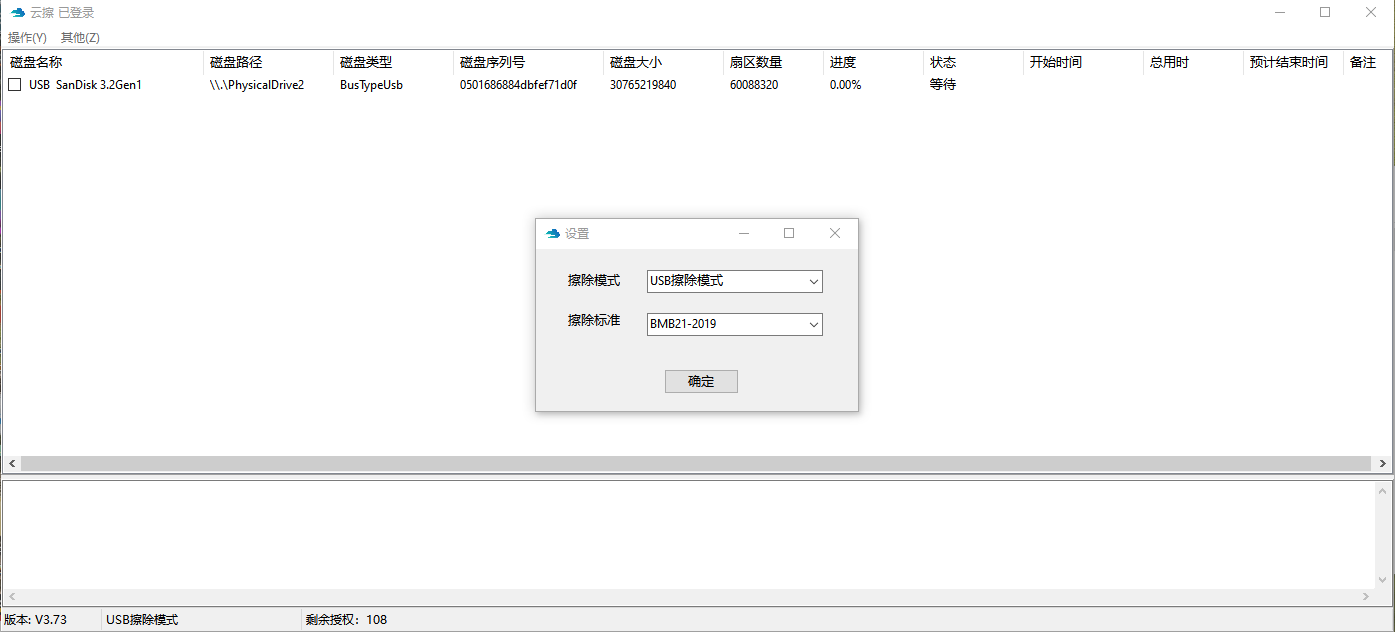
Task: Click the disk list scroll right arrow
Action: [x=1383, y=464]
